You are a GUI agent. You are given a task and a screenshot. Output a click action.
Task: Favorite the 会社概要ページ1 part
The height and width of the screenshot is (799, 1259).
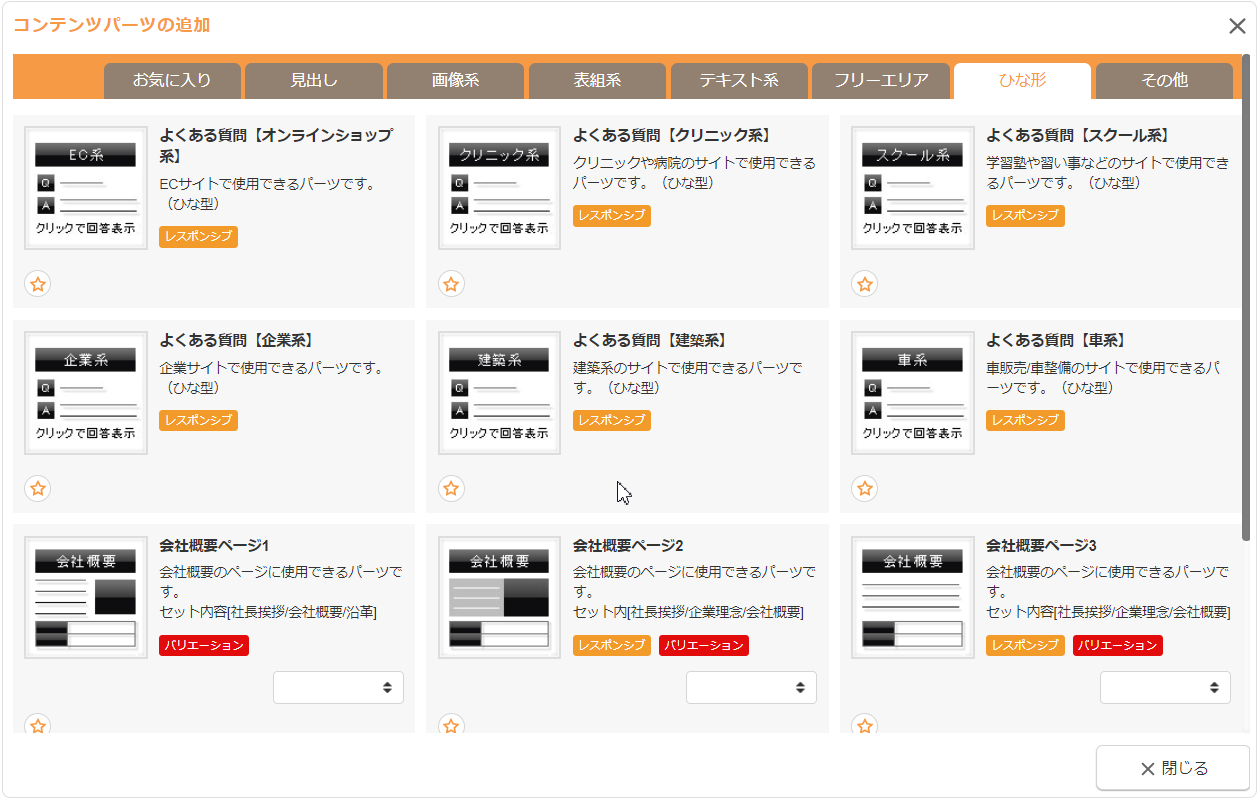pos(38,725)
